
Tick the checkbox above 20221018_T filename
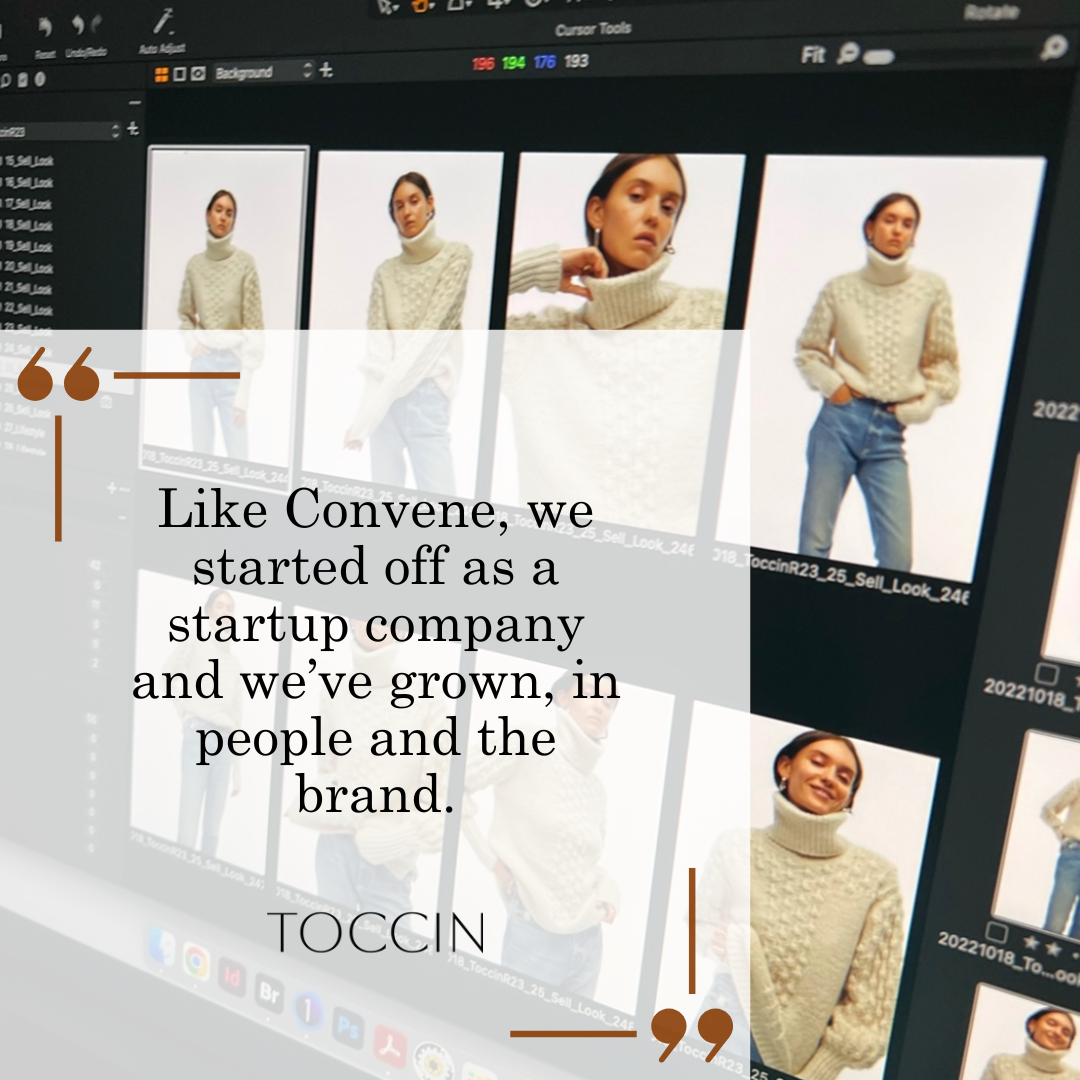[1047, 673]
